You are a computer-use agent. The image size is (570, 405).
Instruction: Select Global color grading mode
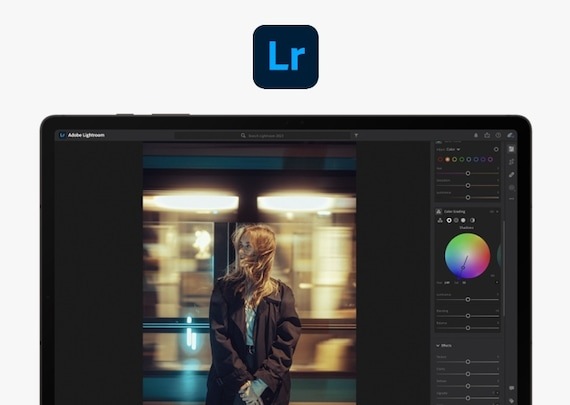[472, 220]
